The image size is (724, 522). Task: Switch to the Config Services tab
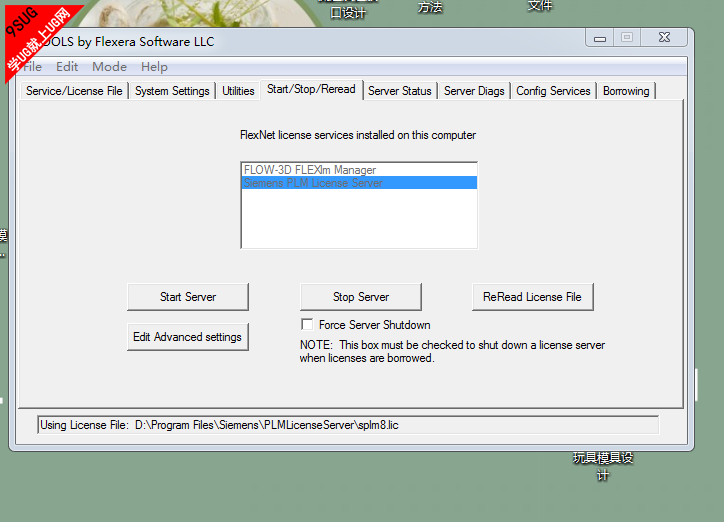[553, 91]
